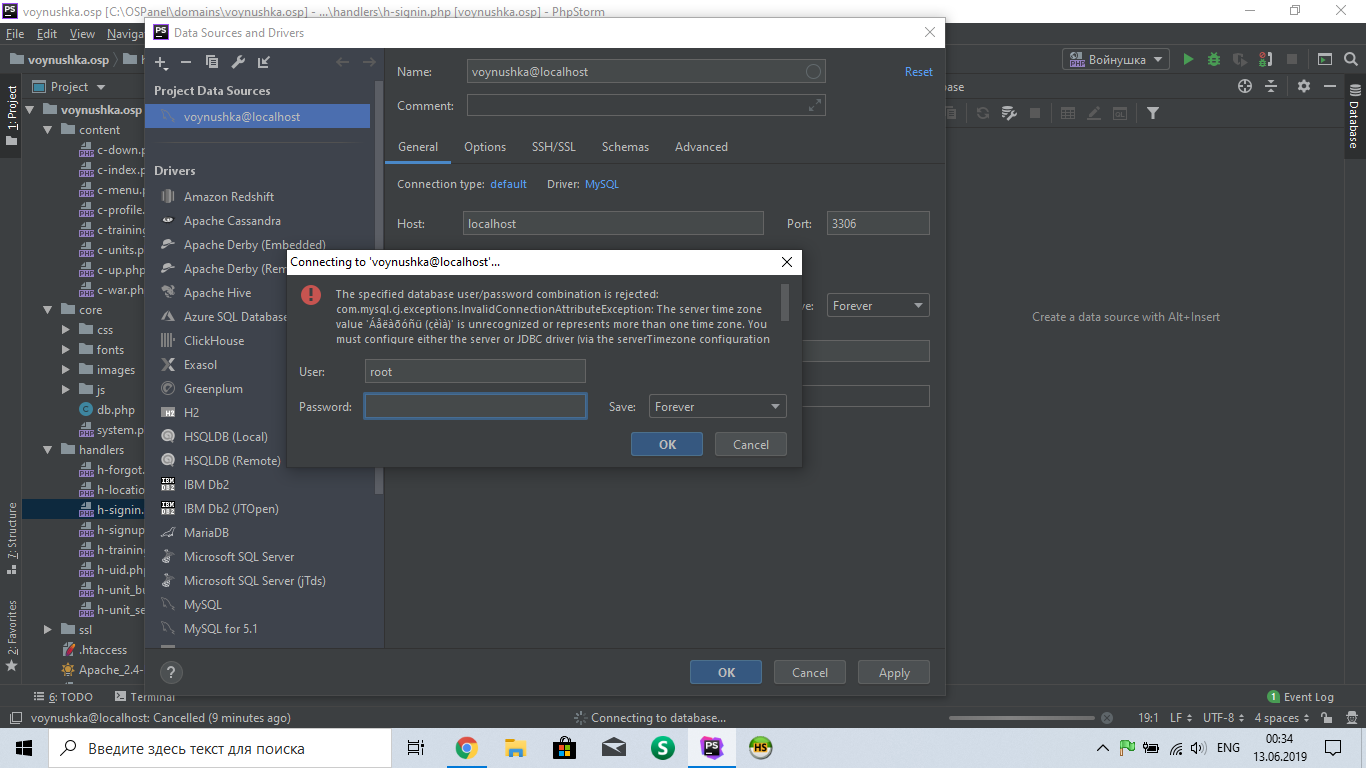Click the remove data source minus icon

[x=186, y=62]
